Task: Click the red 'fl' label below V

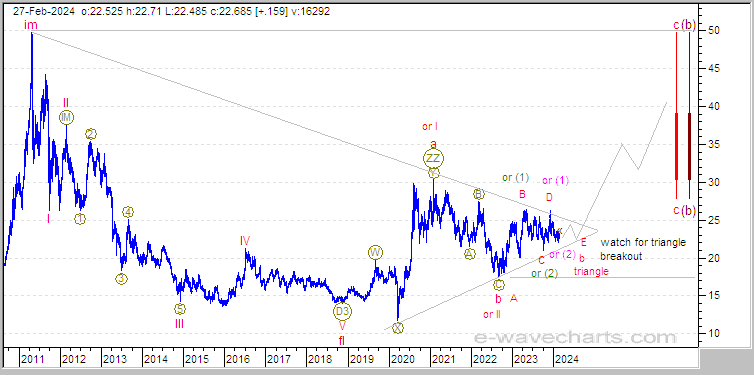Action: [x=341, y=341]
